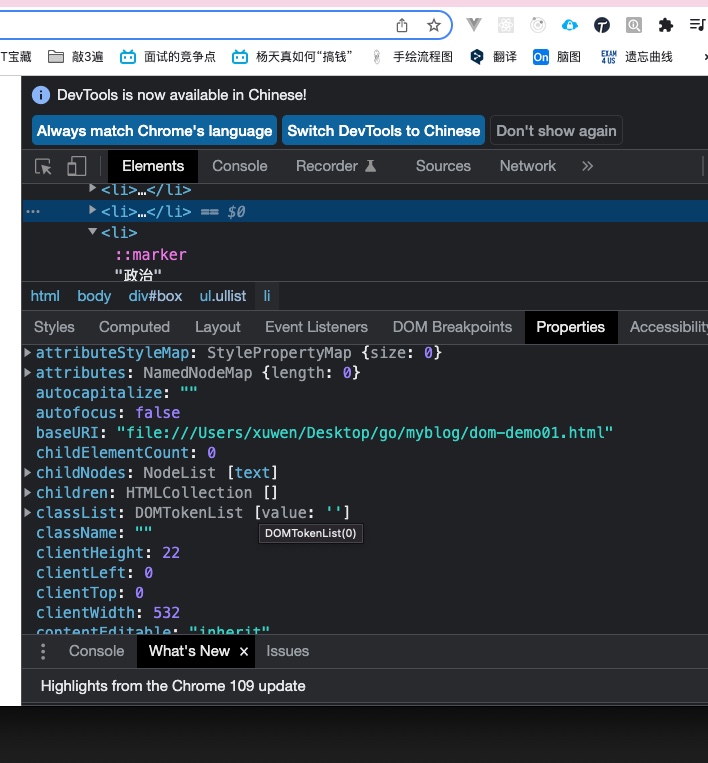Open the Computed sidebar tab

pyautogui.click(x=134, y=327)
